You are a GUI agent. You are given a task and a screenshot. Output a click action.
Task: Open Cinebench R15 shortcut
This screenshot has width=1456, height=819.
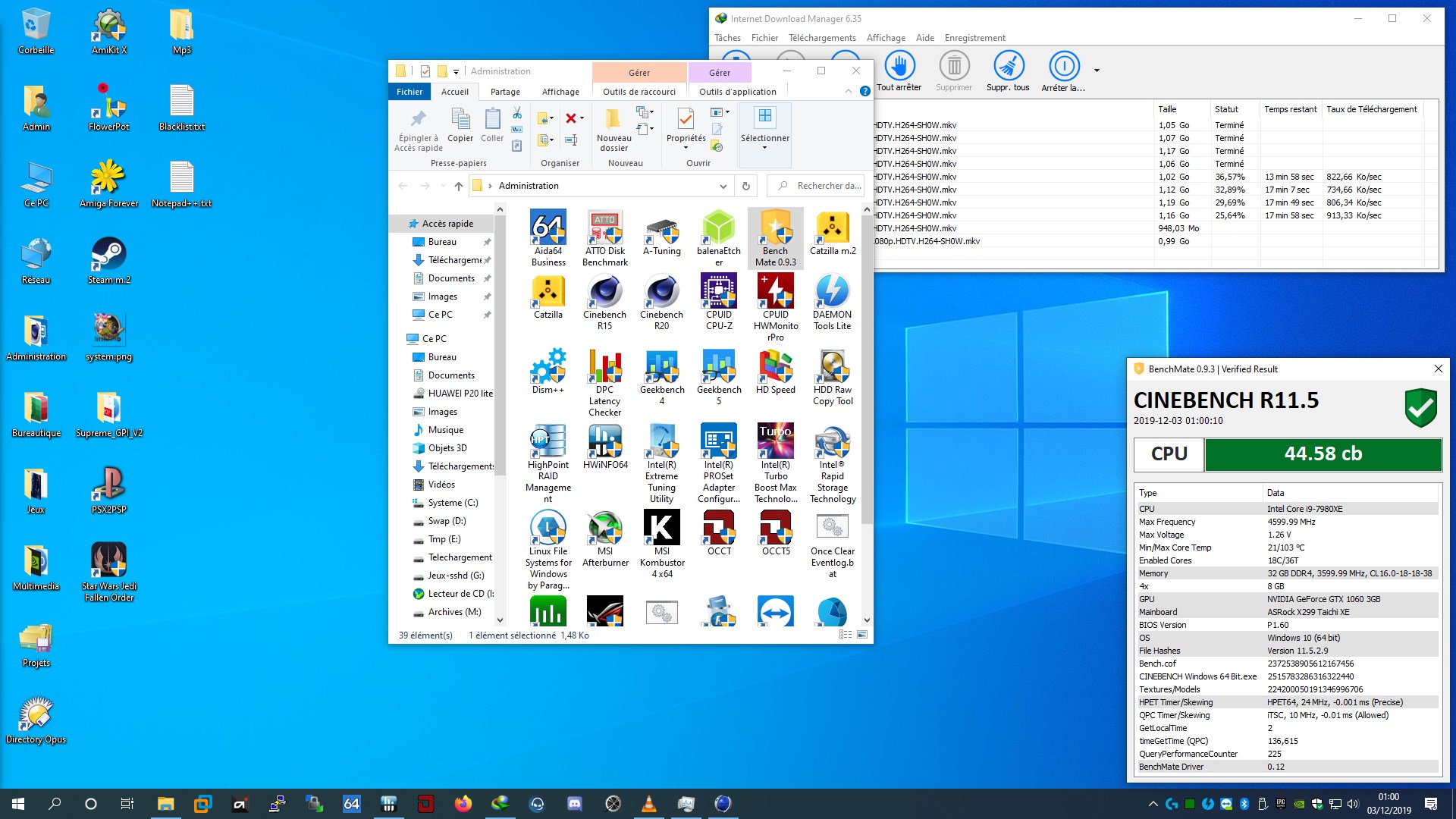[605, 302]
